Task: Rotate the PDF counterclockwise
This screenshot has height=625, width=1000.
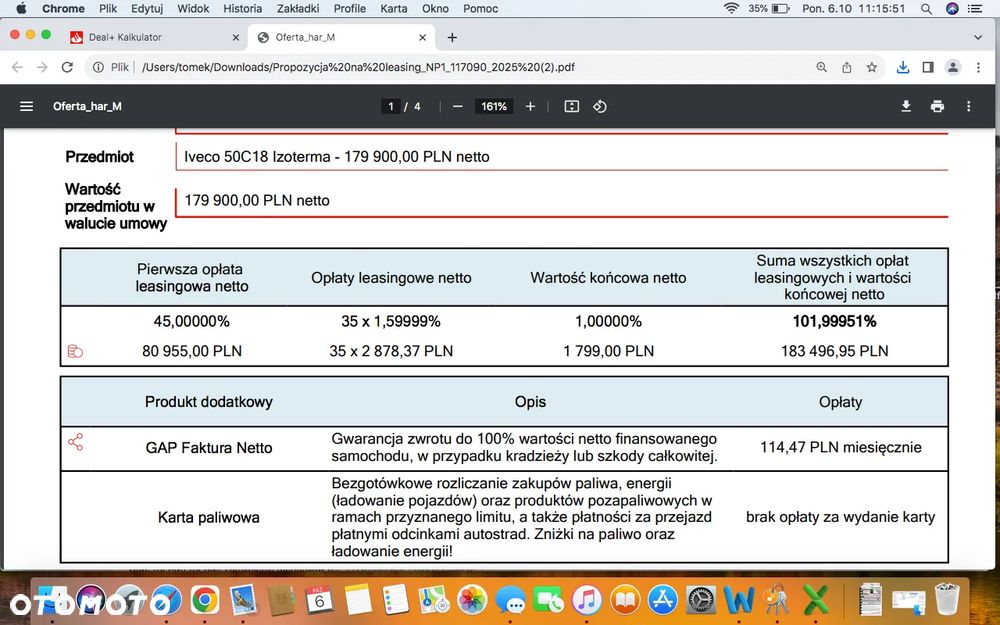Action: (599, 107)
